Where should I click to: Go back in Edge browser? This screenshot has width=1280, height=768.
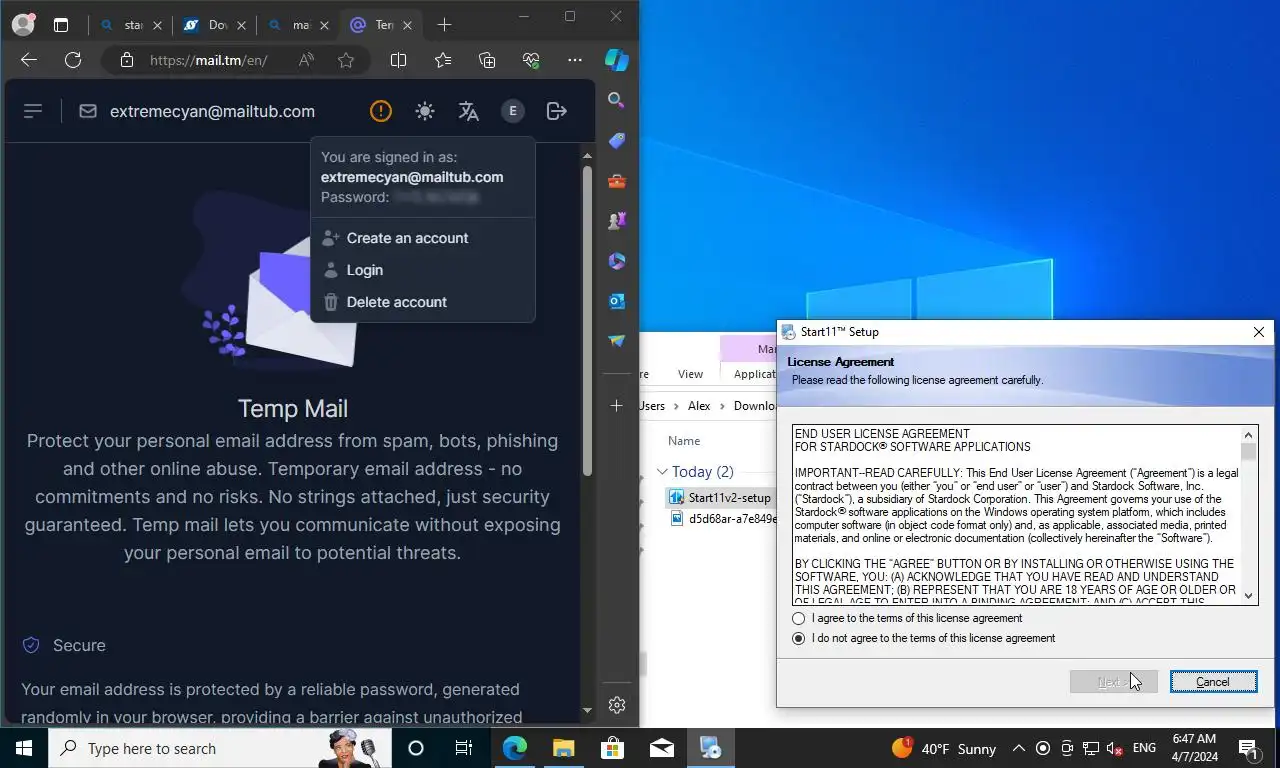tap(29, 60)
